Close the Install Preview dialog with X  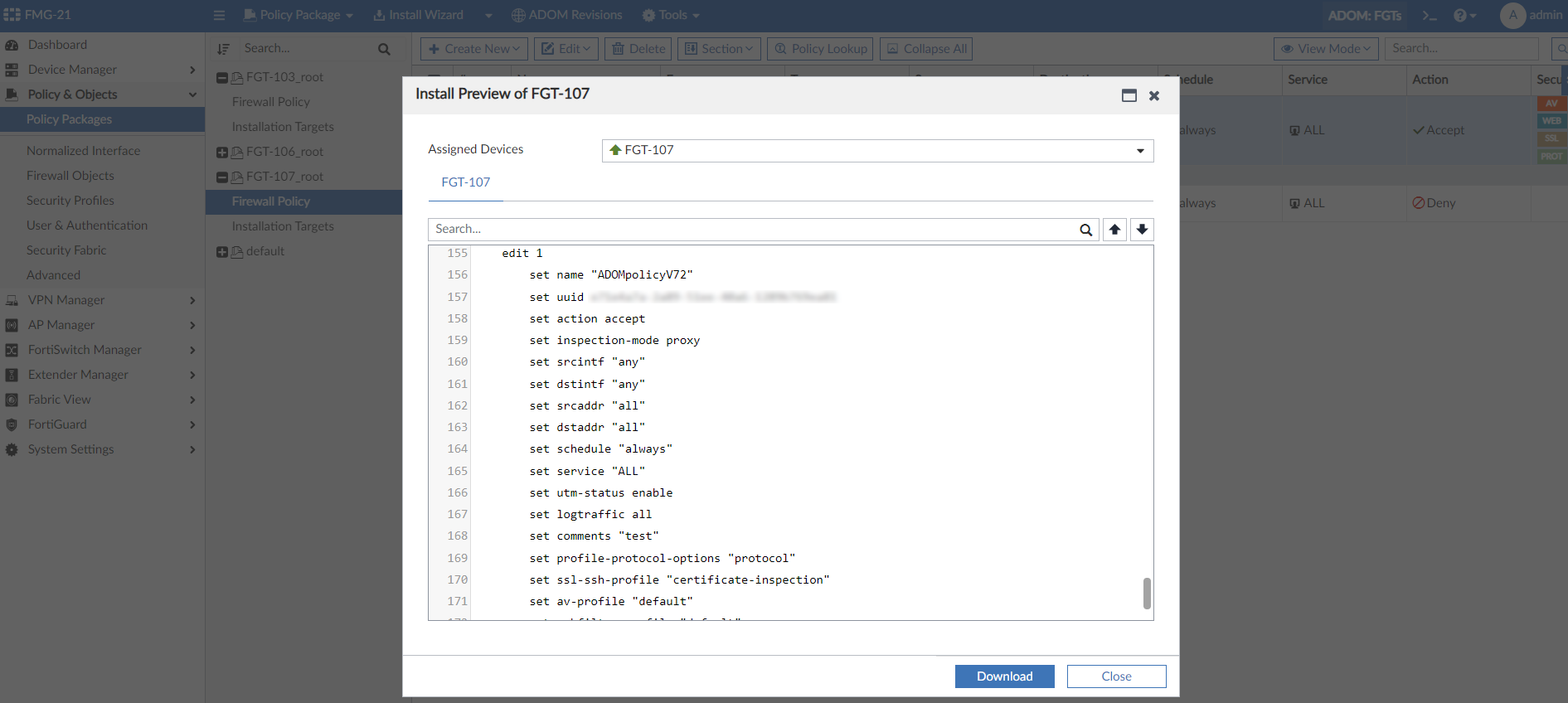click(1153, 95)
